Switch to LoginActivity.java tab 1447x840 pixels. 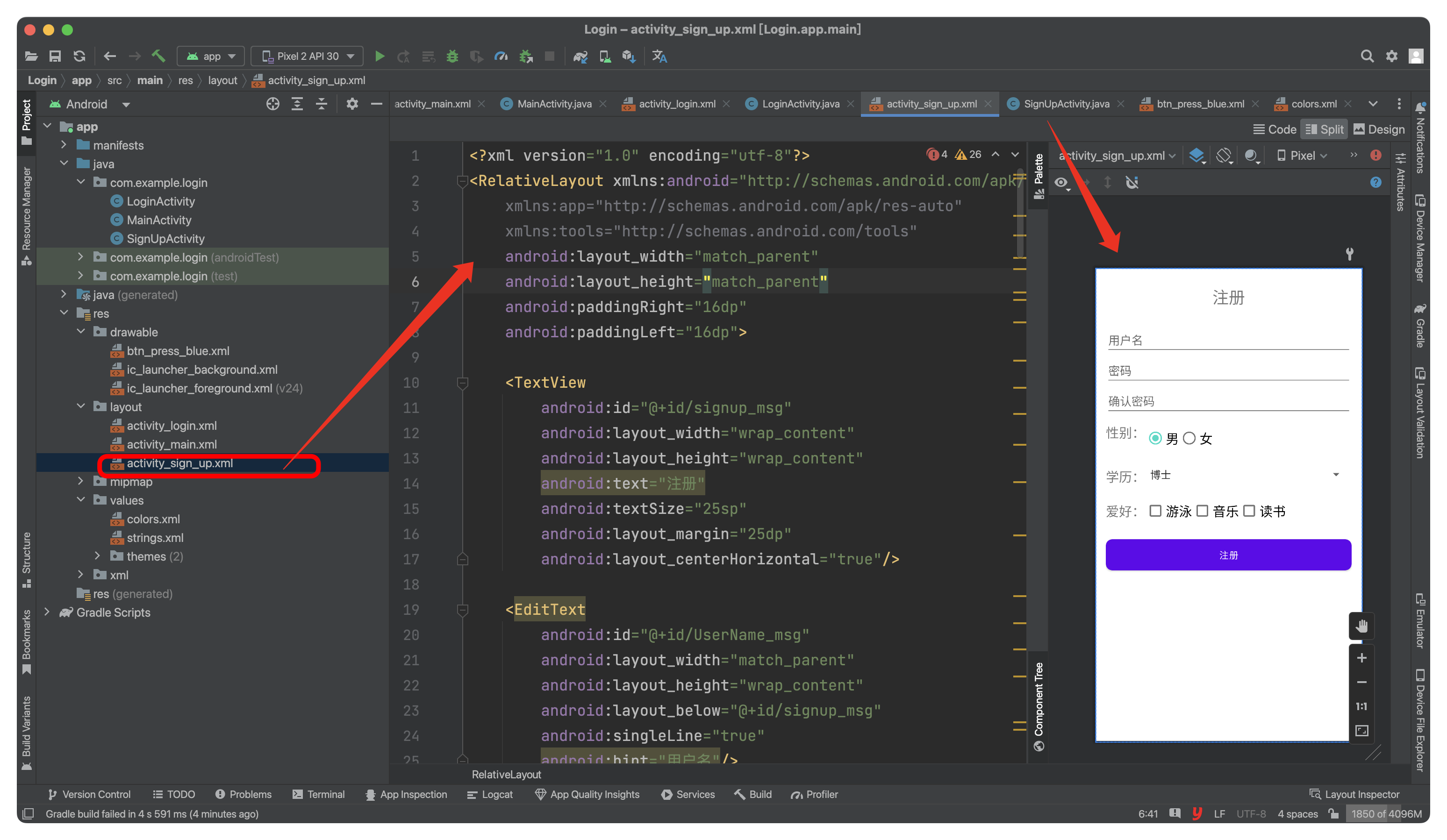(801, 104)
